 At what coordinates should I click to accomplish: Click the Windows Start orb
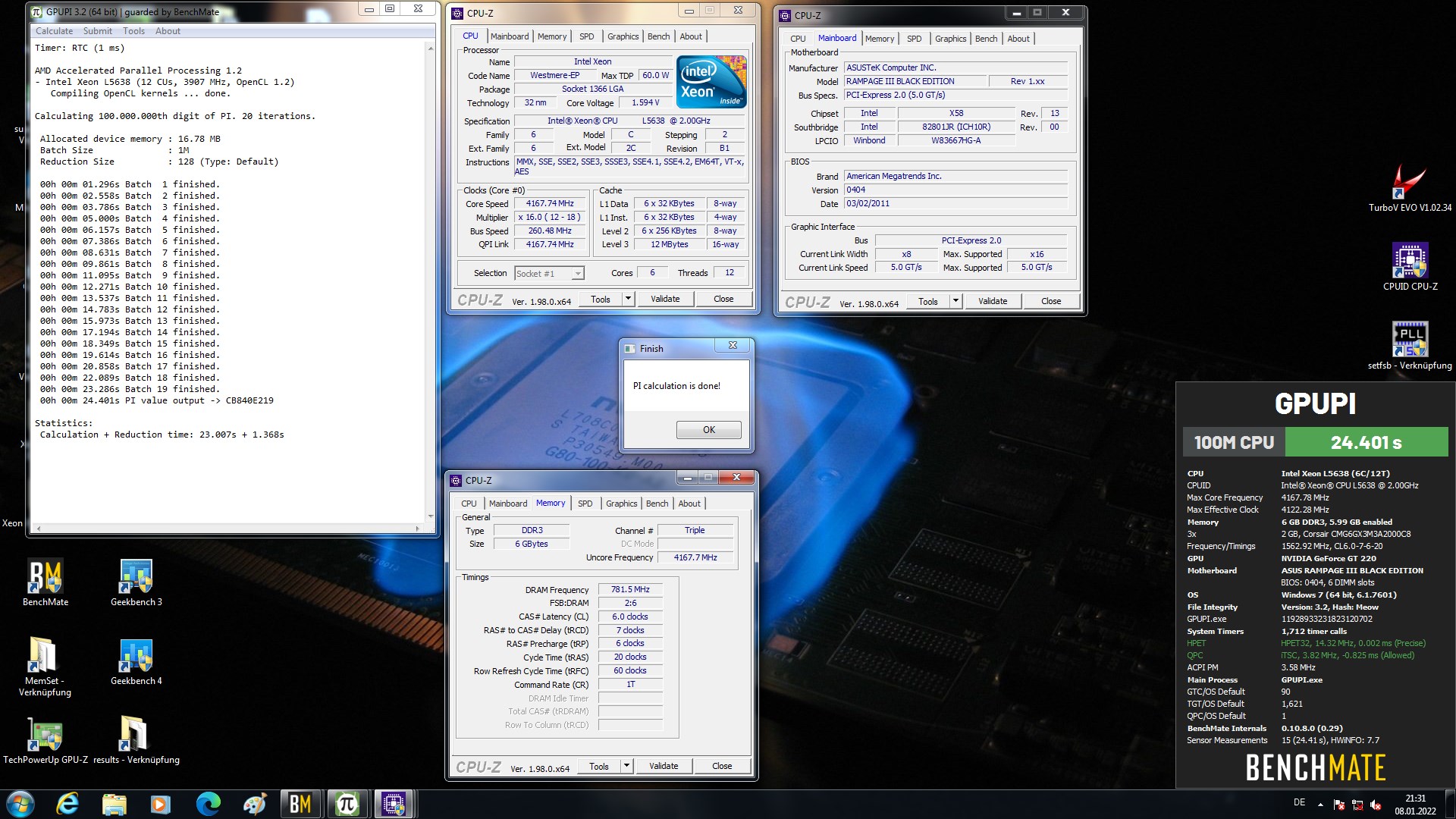[20, 804]
